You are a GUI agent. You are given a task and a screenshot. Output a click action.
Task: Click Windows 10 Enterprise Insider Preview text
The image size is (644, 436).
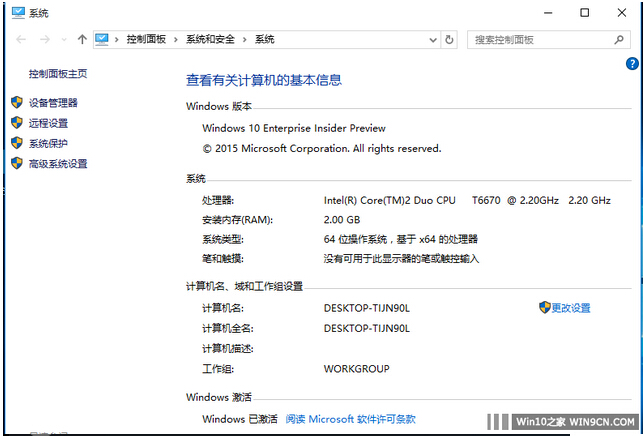pos(294,129)
